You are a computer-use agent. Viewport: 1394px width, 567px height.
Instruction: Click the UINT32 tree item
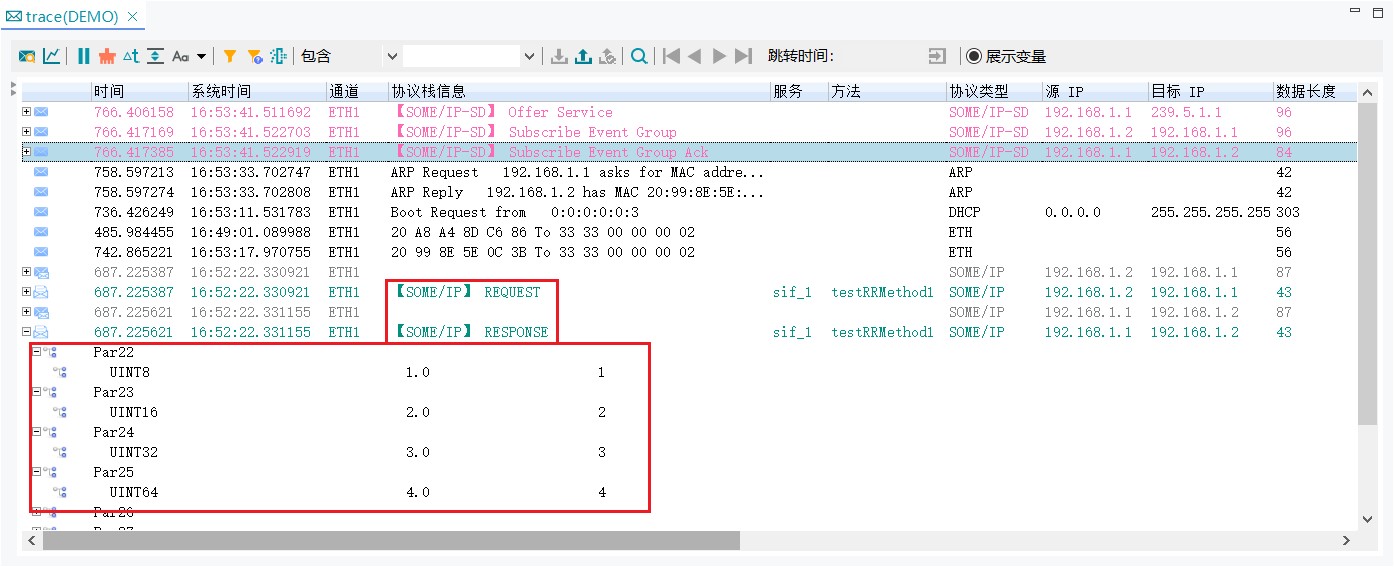tap(134, 452)
